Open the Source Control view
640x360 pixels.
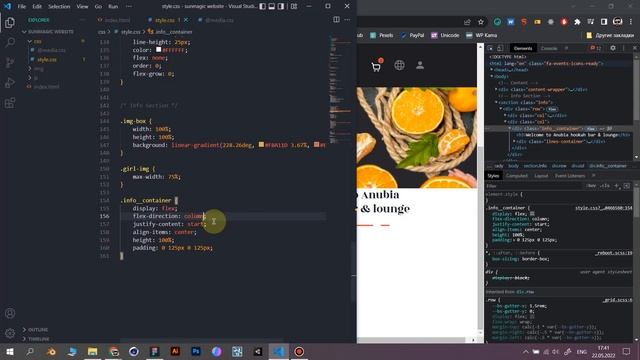click(10, 62)
